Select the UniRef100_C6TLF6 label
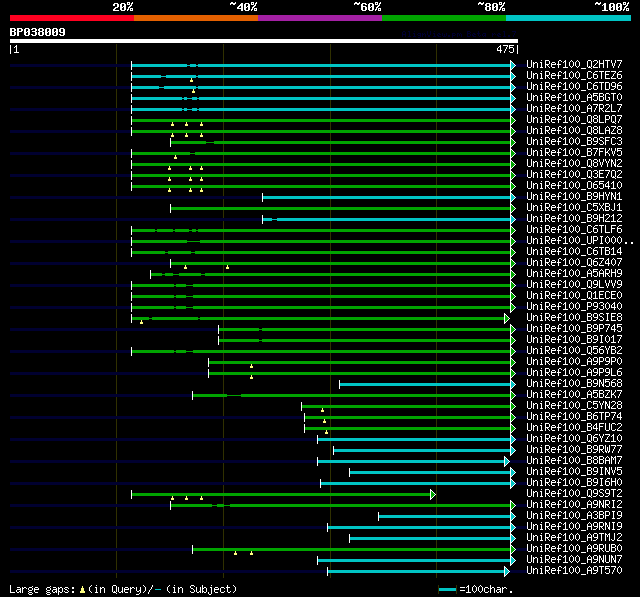Screen dimensions: 640x597 point(574,230)
